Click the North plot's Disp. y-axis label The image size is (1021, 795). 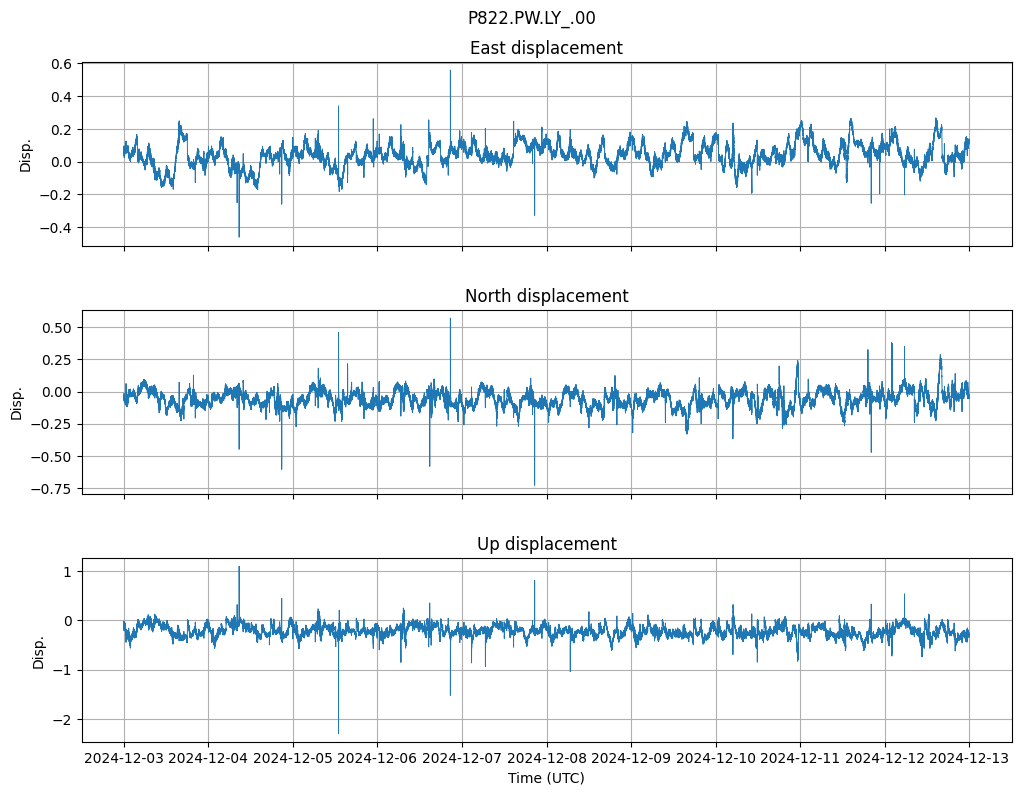point(17,402)
